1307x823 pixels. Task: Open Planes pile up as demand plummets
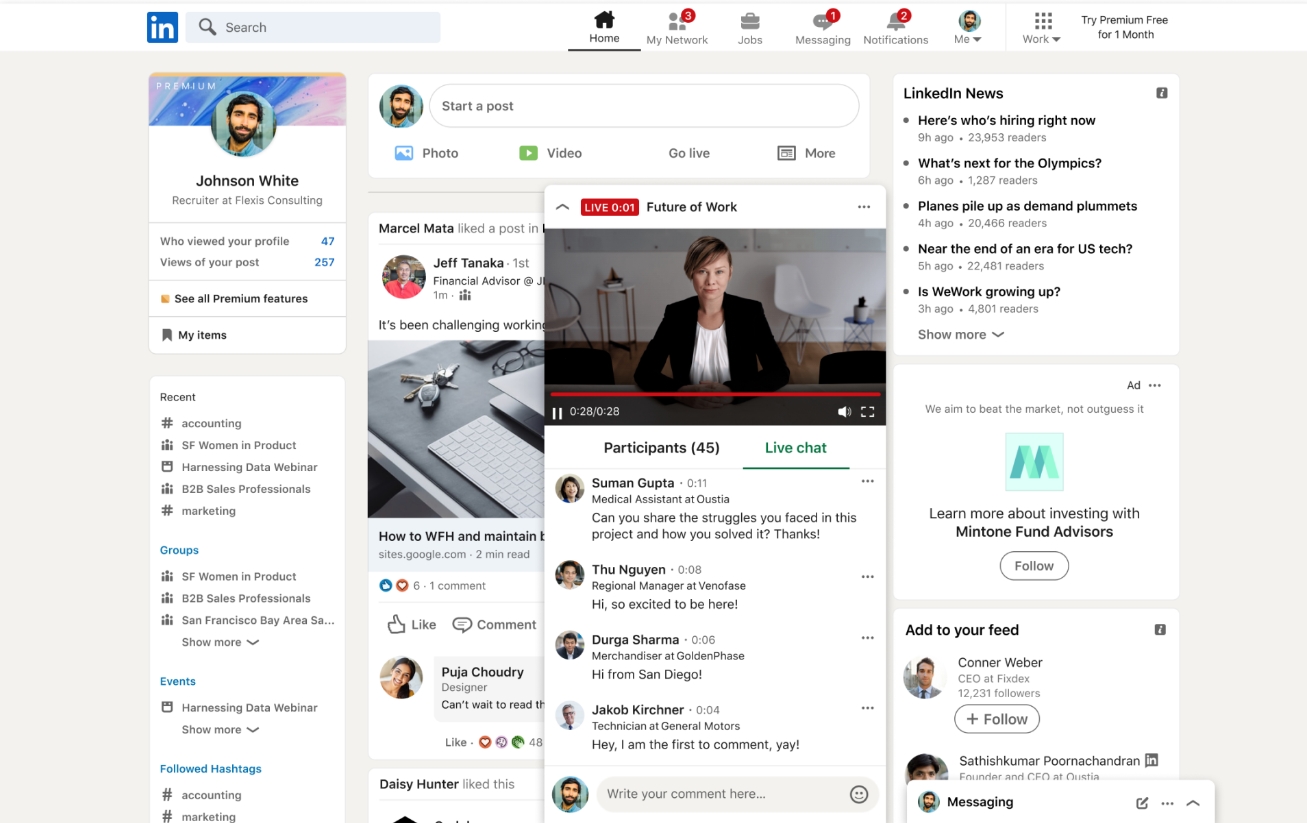[1027, 206]
